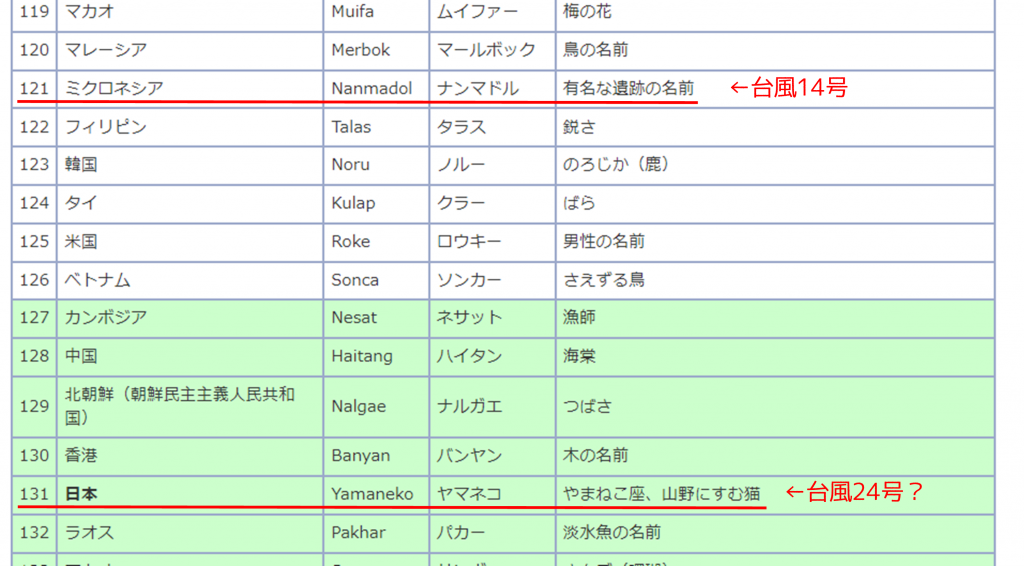Click the 北朝鮮 country cell
This screenshot has width=1024, height=566.
click(180, 406)
